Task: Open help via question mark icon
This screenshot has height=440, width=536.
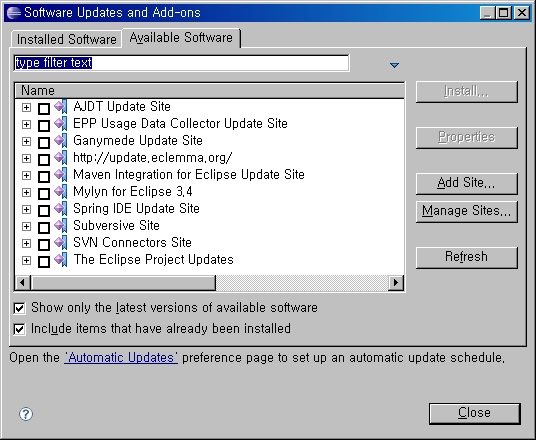Action: (x=26, y=414)
